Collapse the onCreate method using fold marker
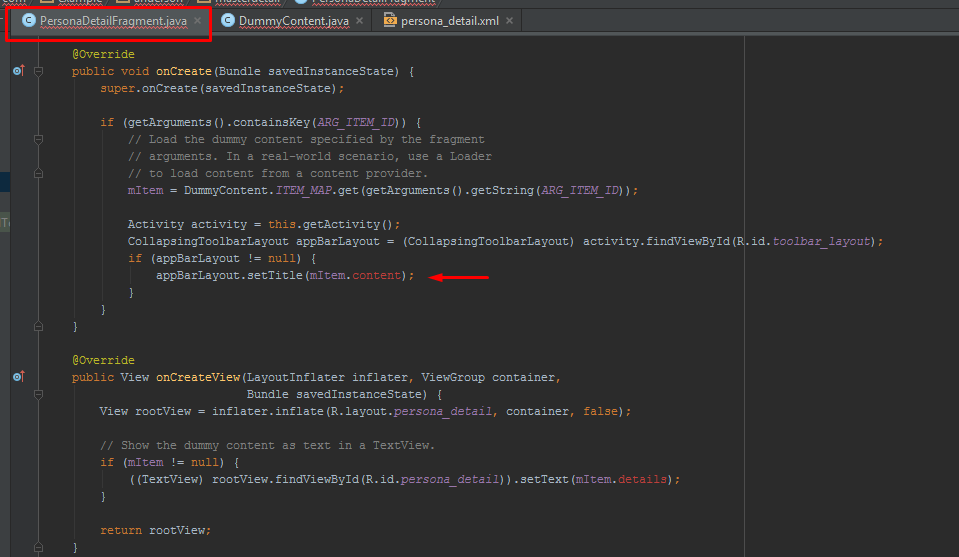This screenshot has height=557, width=959. pyautogui.click(x=38, y=71)
